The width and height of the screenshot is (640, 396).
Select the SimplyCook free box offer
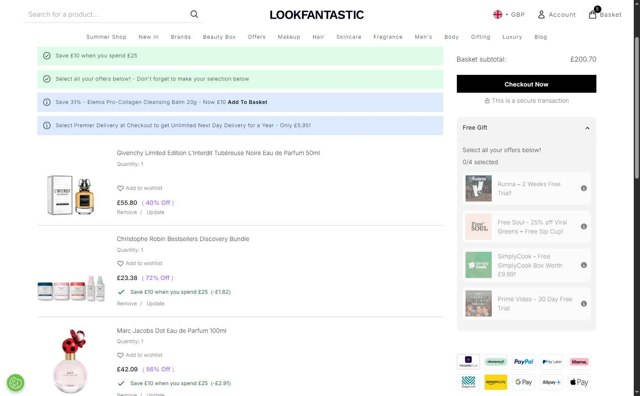[527, 265]
